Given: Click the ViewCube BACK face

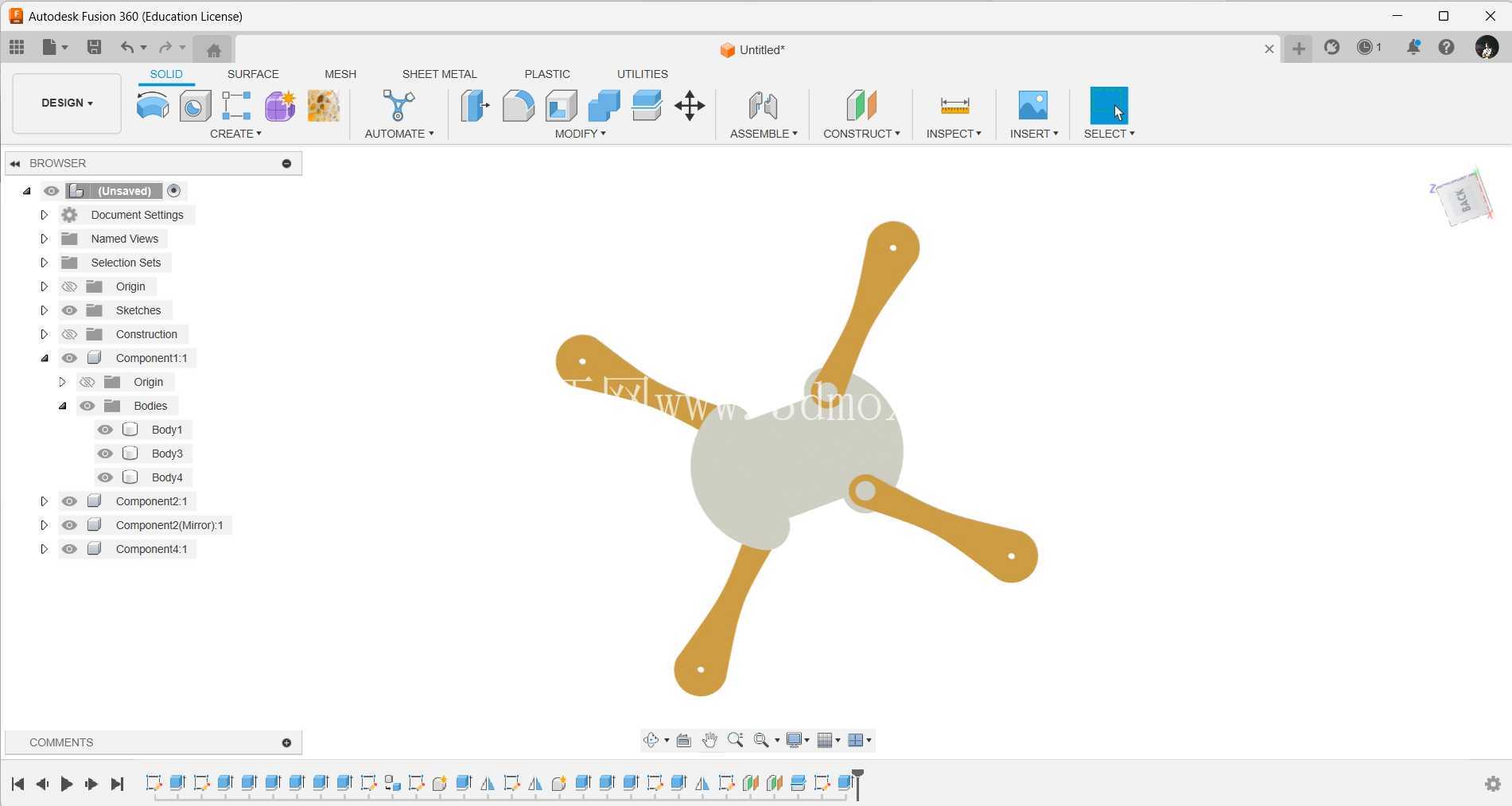Looking at the screenshot, I should pos(1463,199).
